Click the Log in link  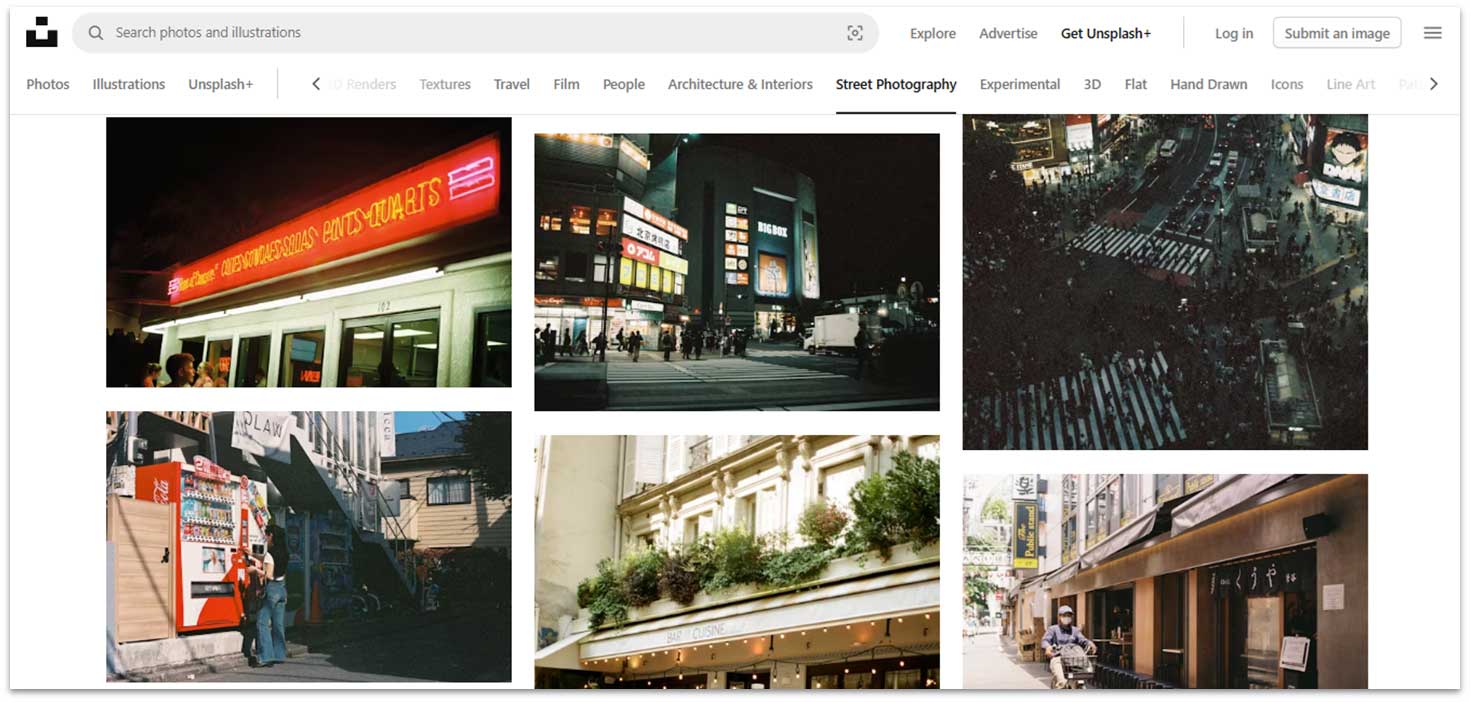coord(1233,33)
